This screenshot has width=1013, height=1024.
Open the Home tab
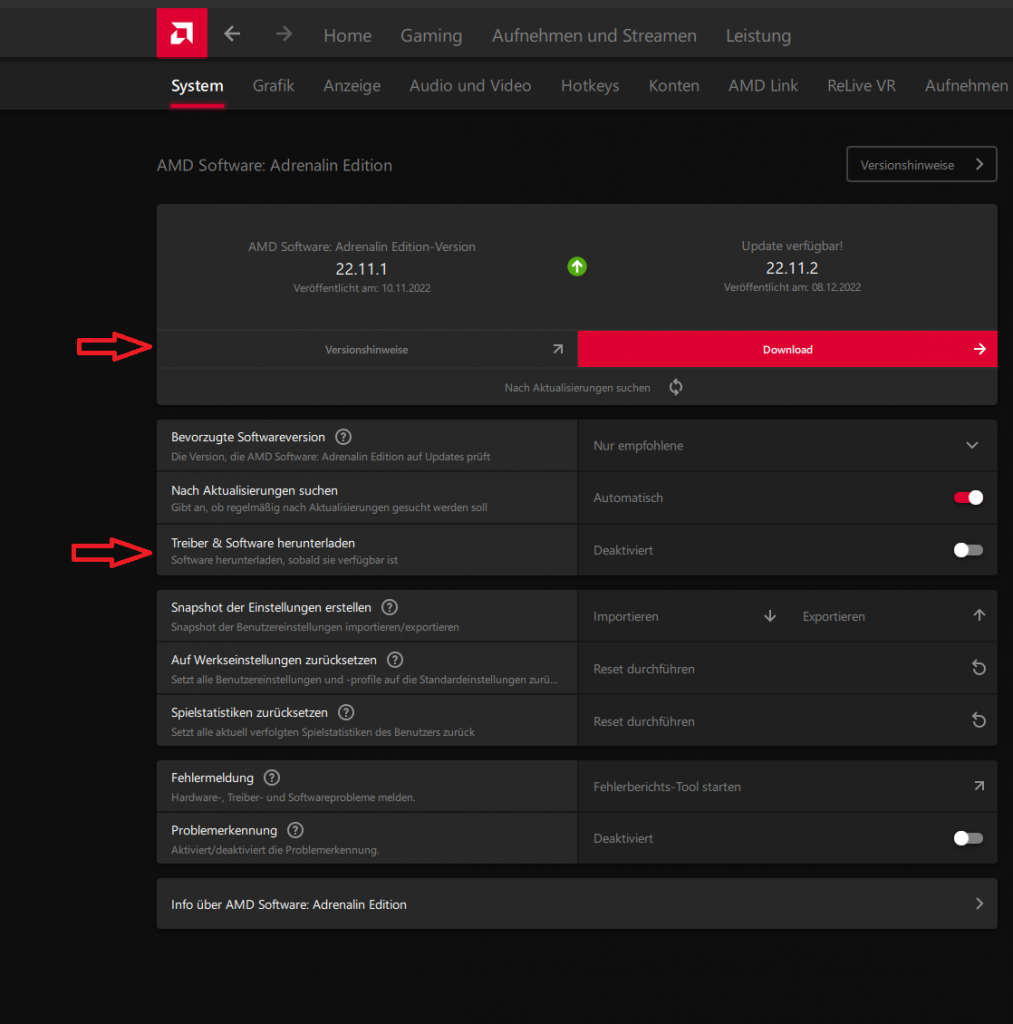click(x=347, y=35)
